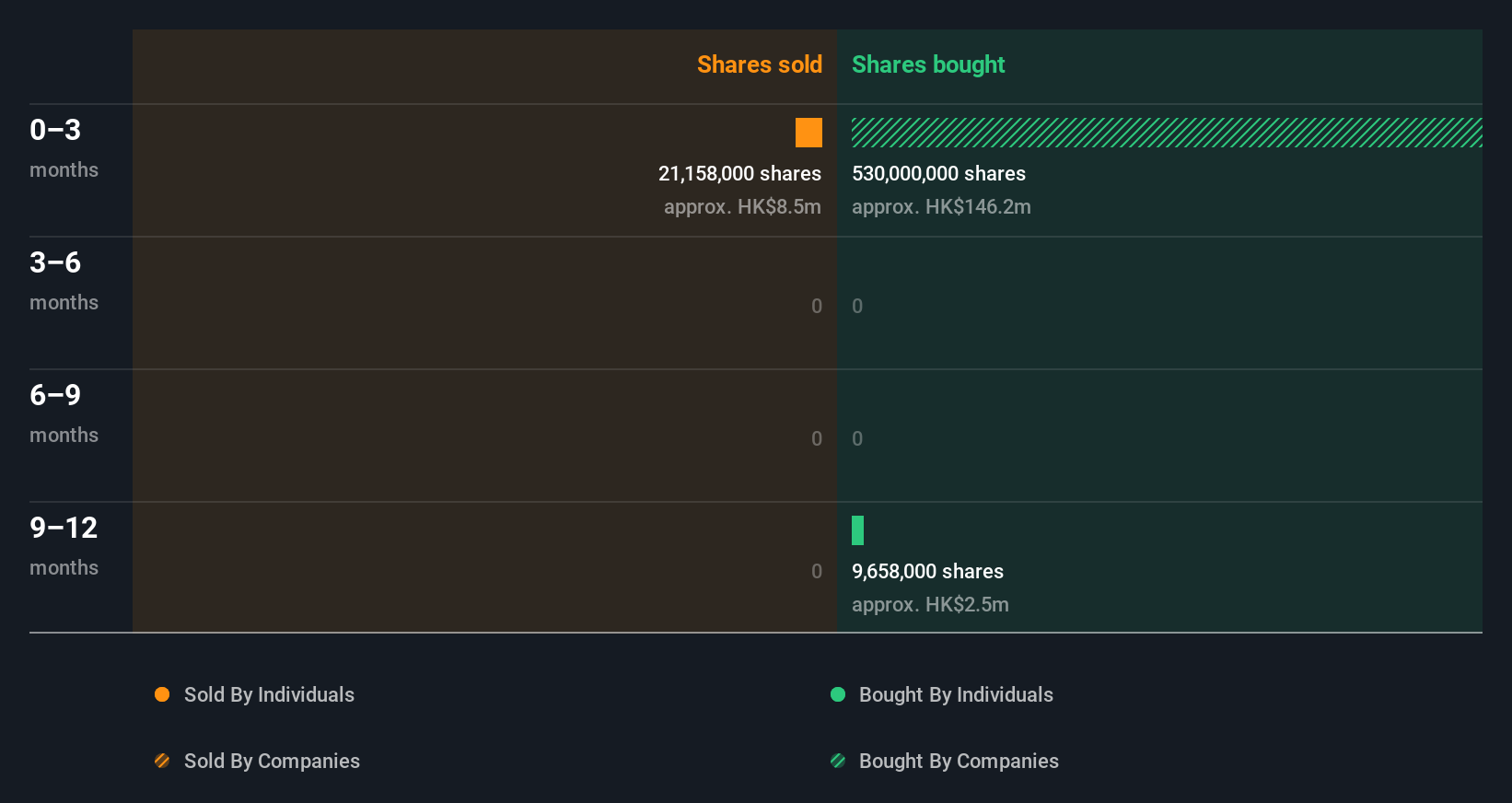Select the green 9–12 months bought bar

click(x=857, y=530)
